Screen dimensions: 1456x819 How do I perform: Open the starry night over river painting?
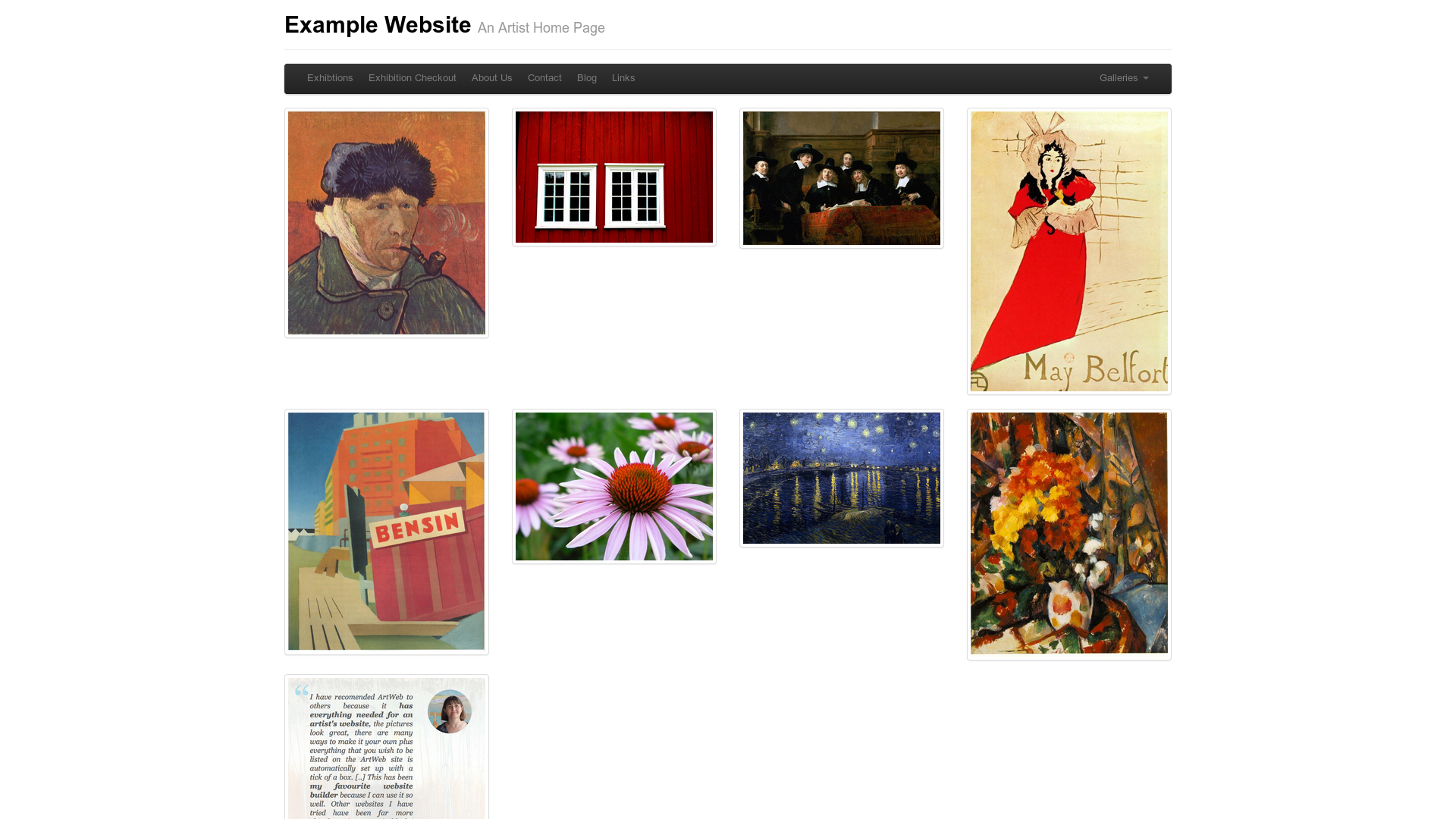click(x=842, y=479)
